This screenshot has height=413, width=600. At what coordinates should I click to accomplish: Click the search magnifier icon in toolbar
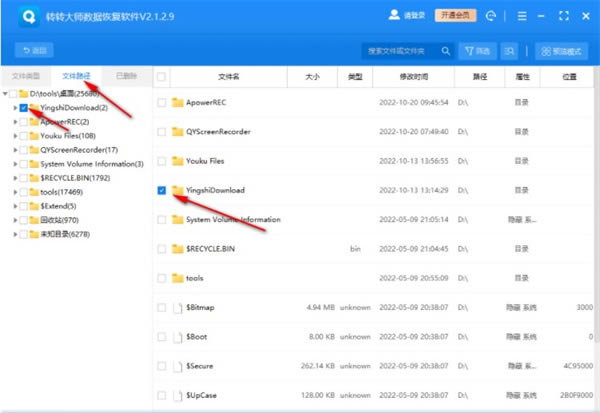click(510, 50)
